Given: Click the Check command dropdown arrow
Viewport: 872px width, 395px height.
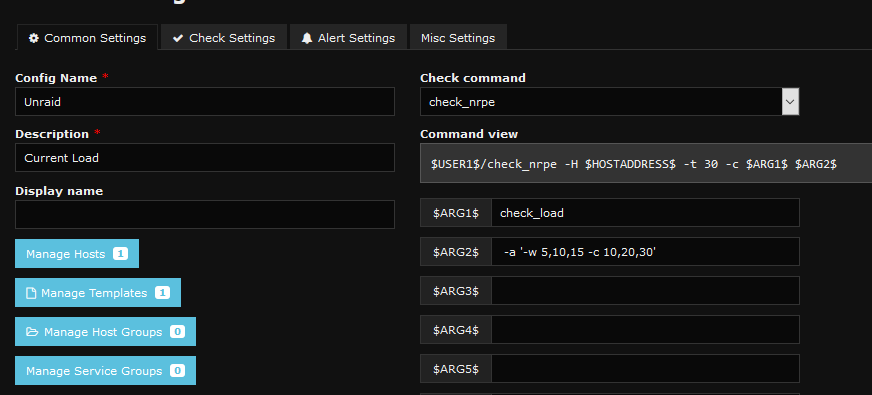Looking at the screenshot, I should [790, 102].
